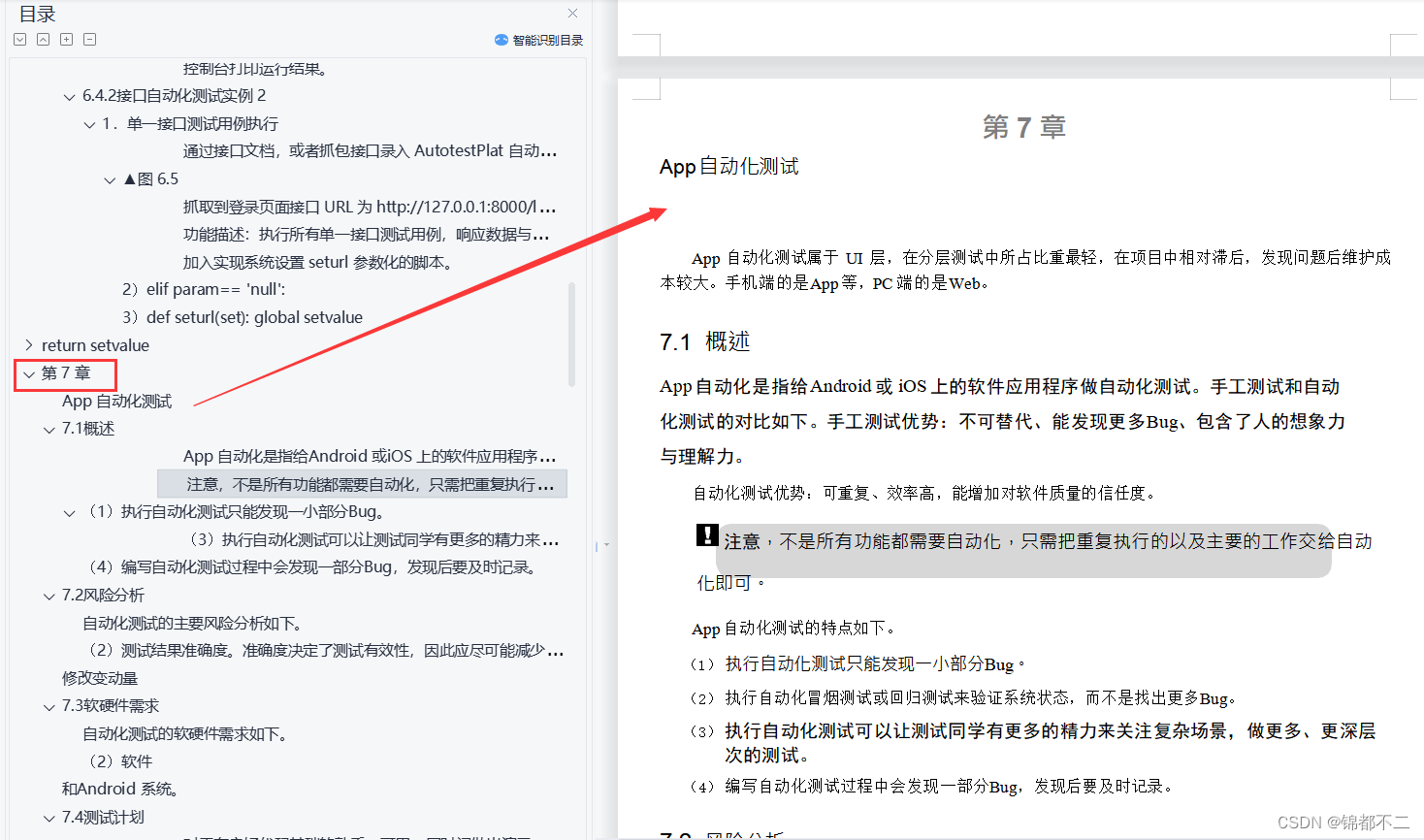
Task: Click the collapse-all up-chevron icon under 目录
Action: click(x=44, y=40)
